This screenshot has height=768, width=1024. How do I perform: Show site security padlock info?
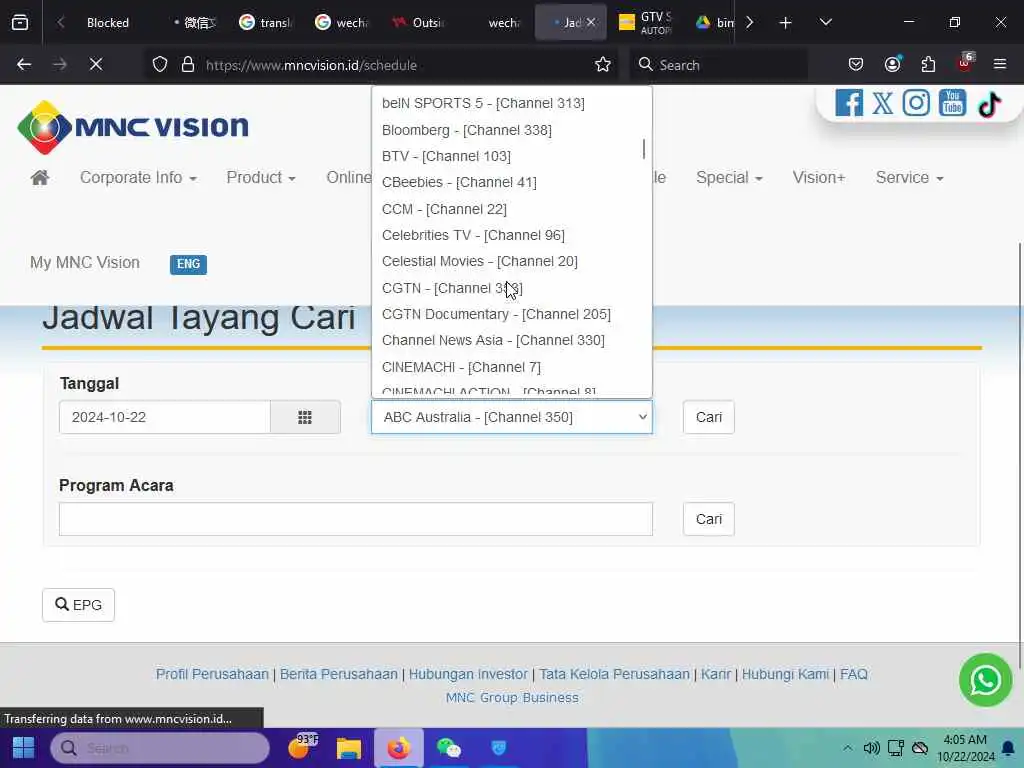click(188, 65)
